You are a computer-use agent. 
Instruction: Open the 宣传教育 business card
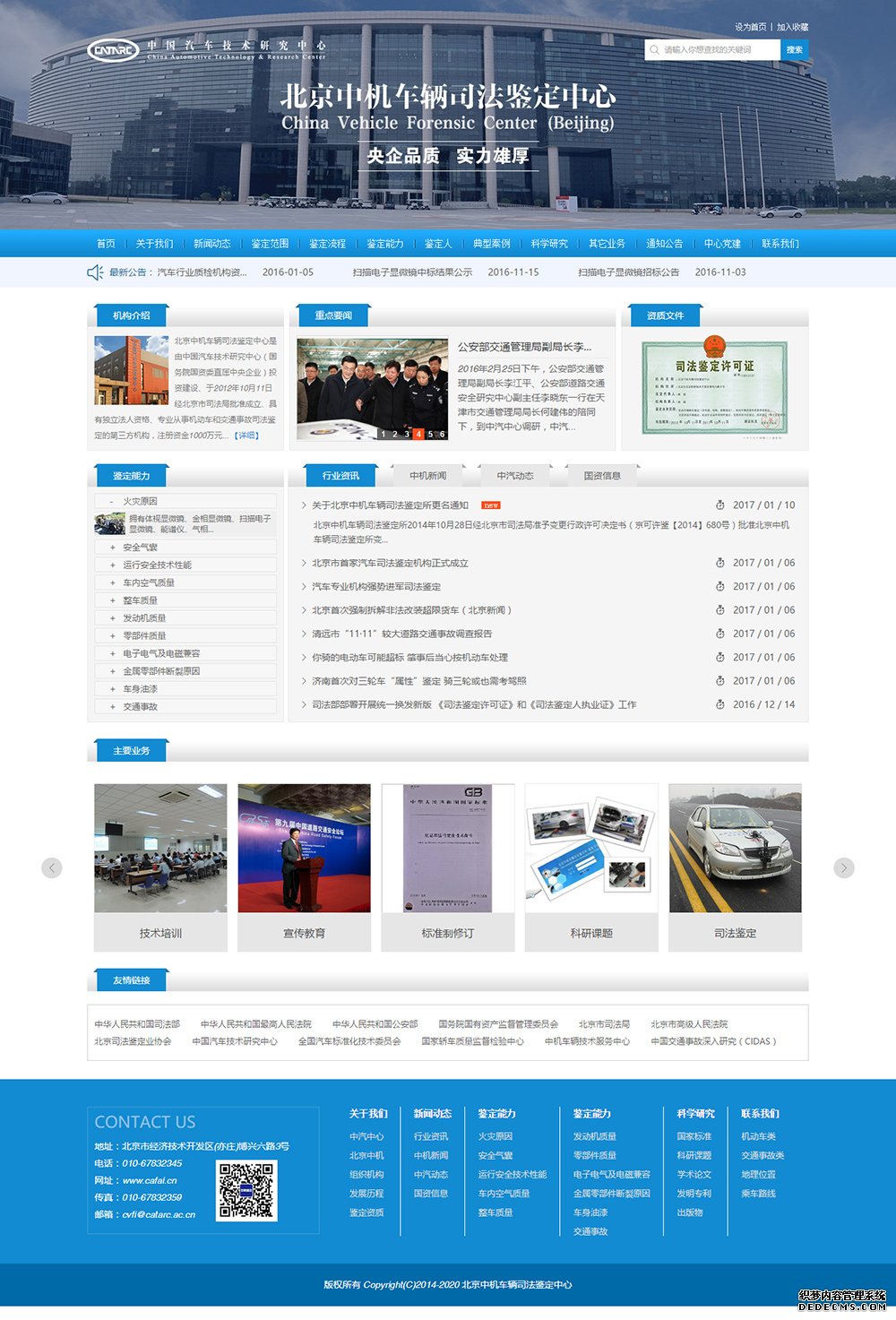[305, 867]
